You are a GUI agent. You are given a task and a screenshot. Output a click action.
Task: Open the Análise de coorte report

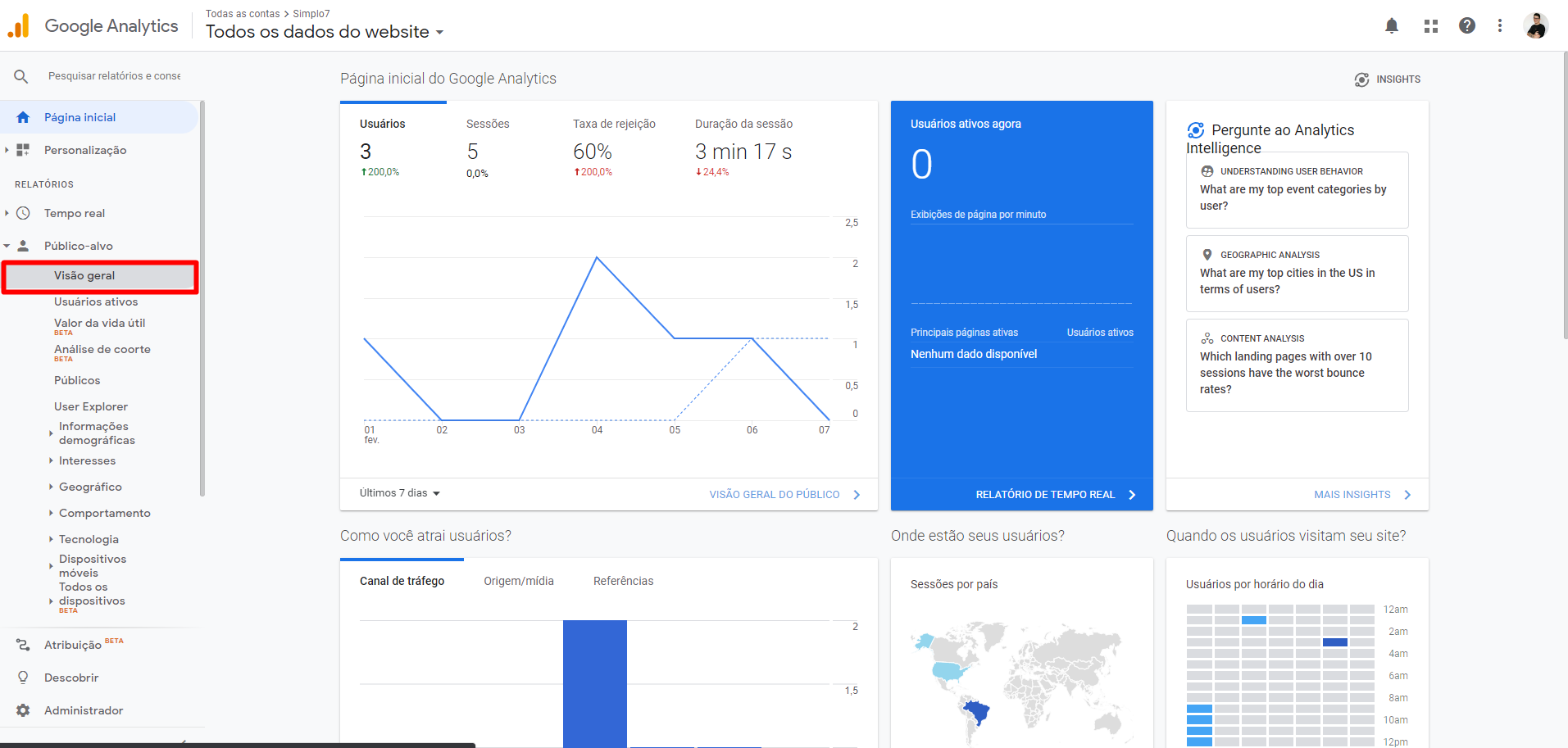click(x=102, y=350)
